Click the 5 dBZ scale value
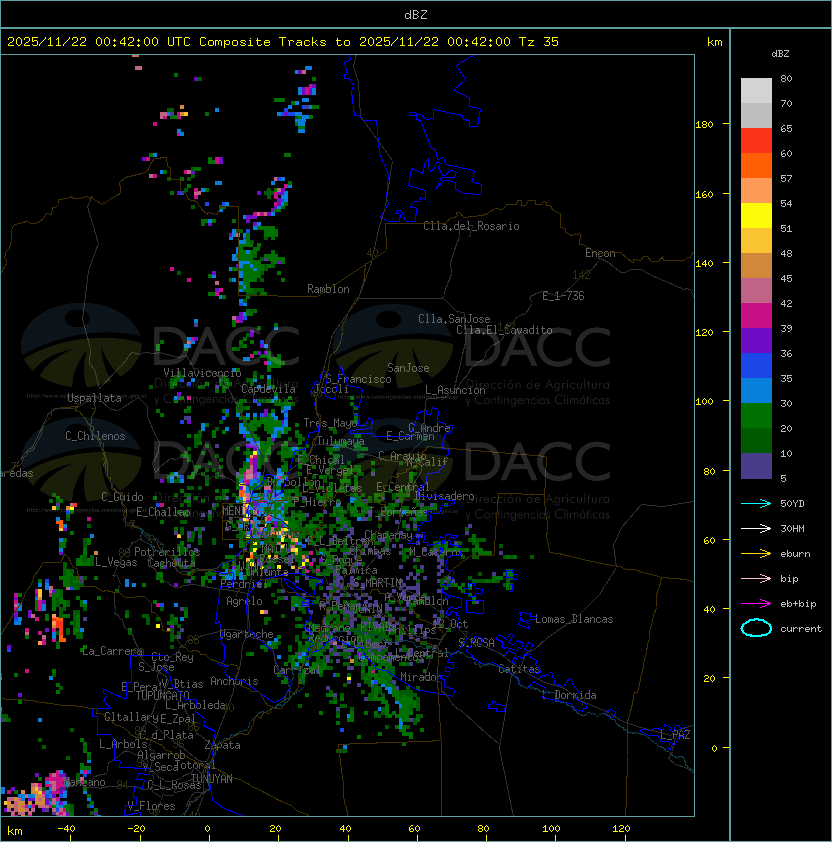The image size is (832, 842). 783,478
